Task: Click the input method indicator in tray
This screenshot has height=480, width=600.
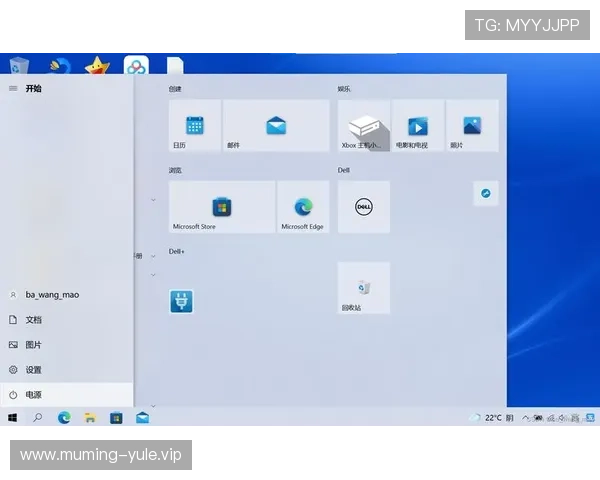Action: pyautogui.click(x=575, y=418)
